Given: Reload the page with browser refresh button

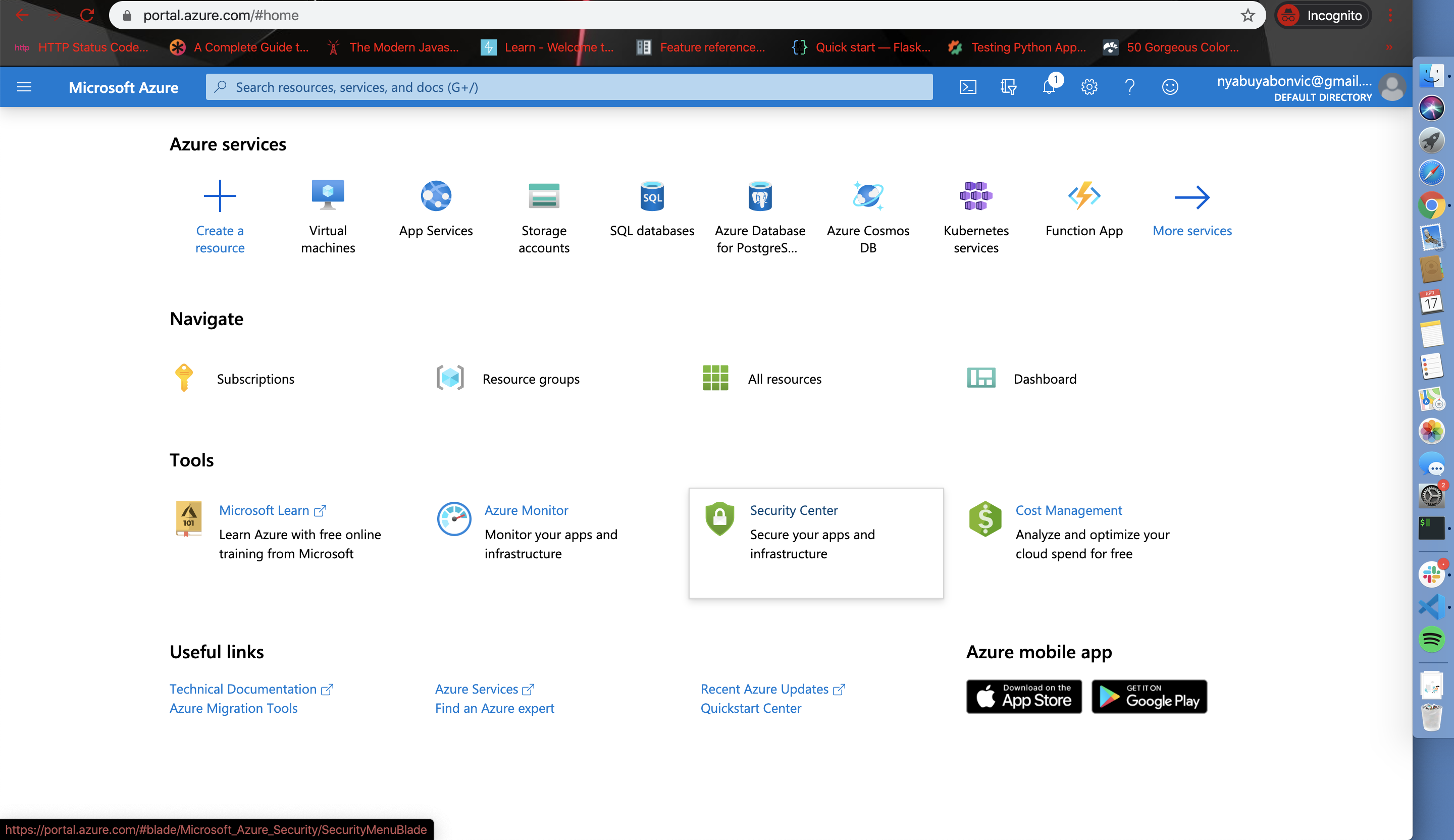Looking at the screenshot, I should (x=87, y=15).
